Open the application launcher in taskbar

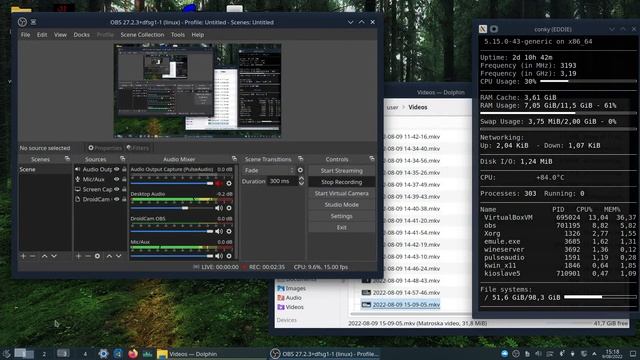(6, 353)
